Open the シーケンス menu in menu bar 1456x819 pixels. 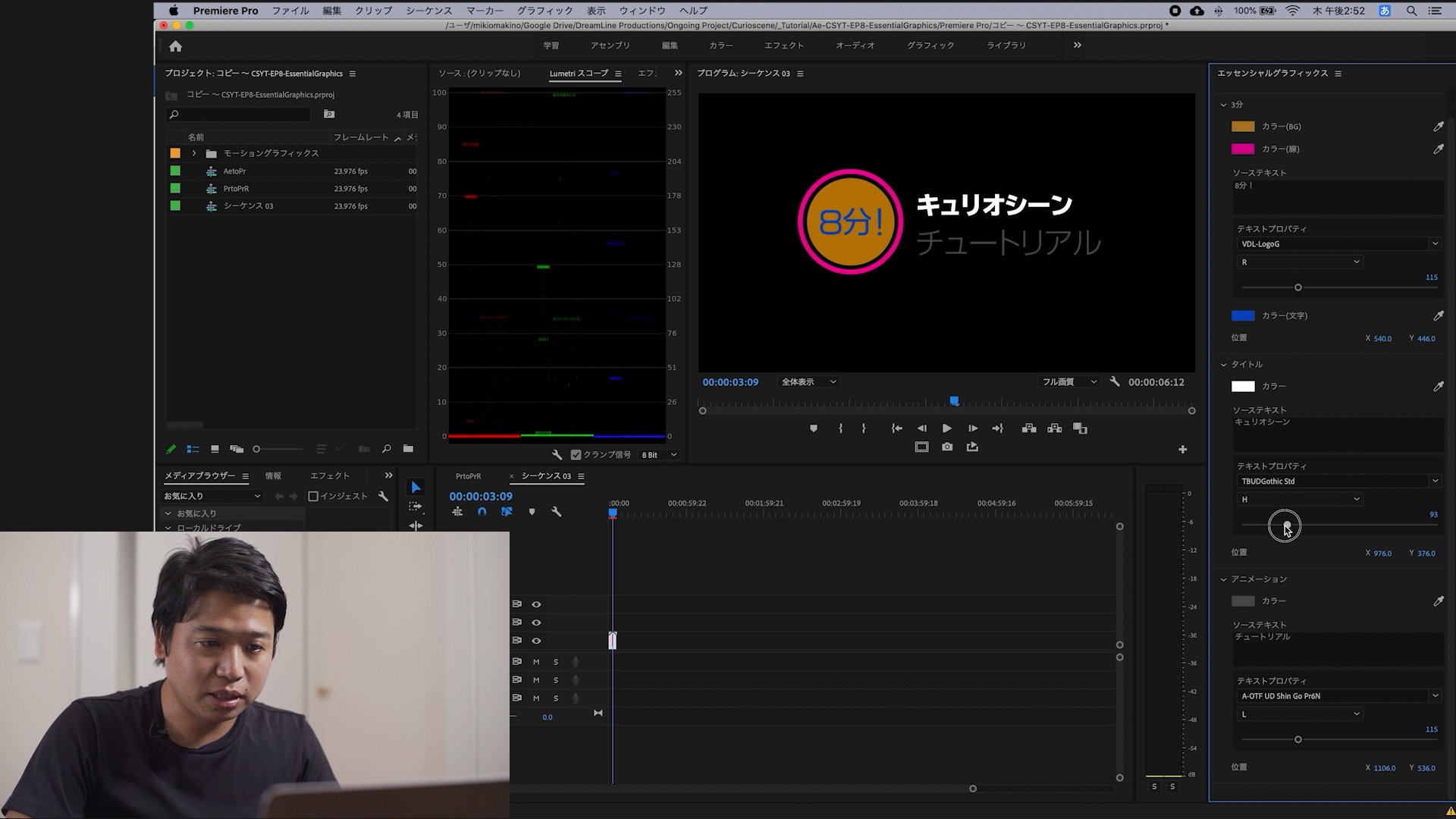[428, 11]
